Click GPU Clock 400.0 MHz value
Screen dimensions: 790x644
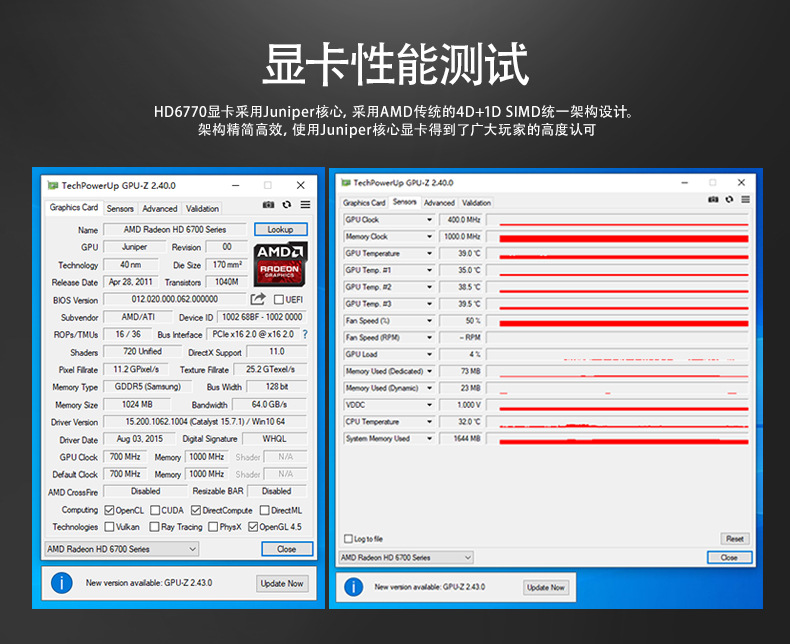(461, 220)
